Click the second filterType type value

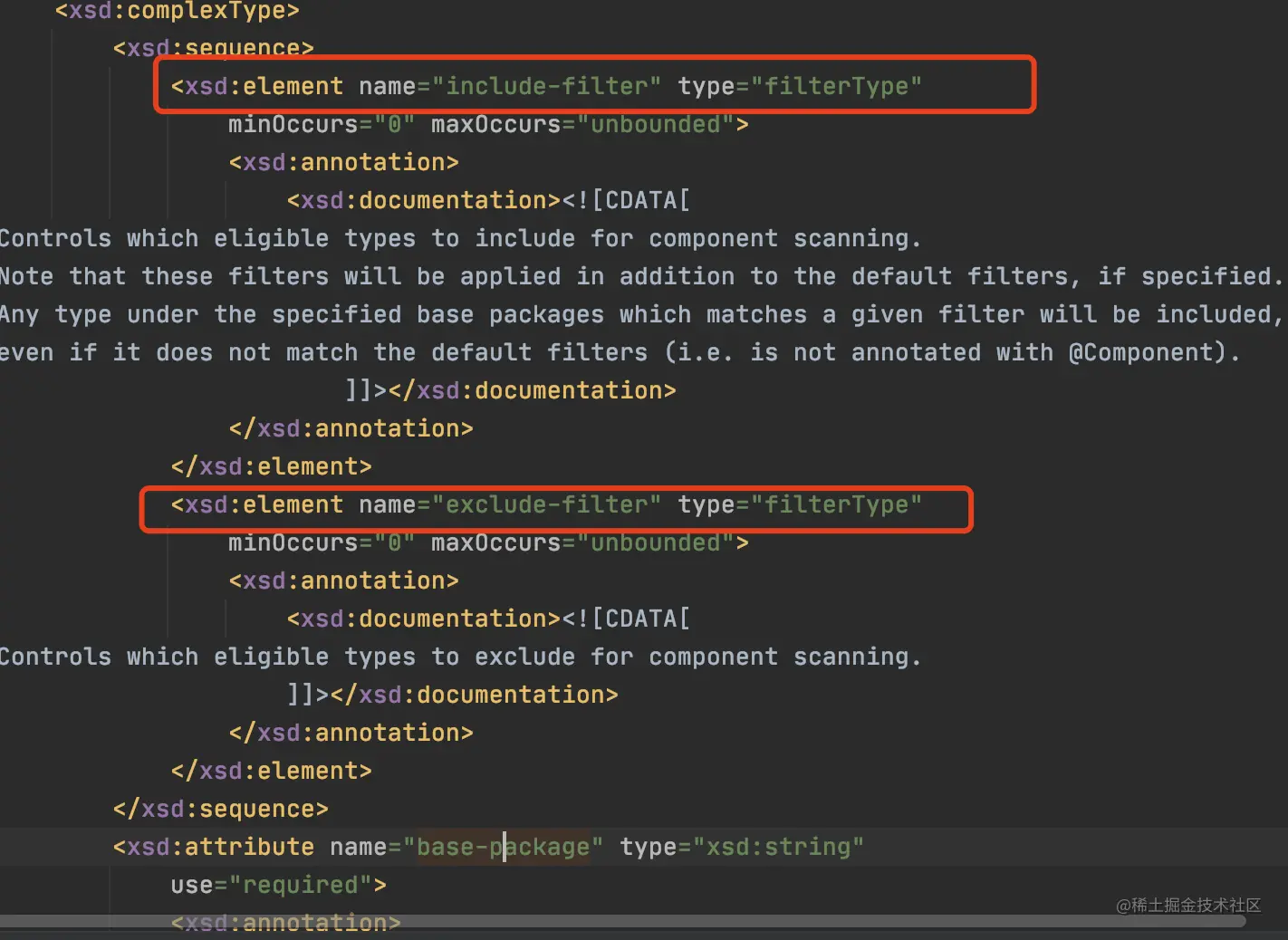[836, 504]
